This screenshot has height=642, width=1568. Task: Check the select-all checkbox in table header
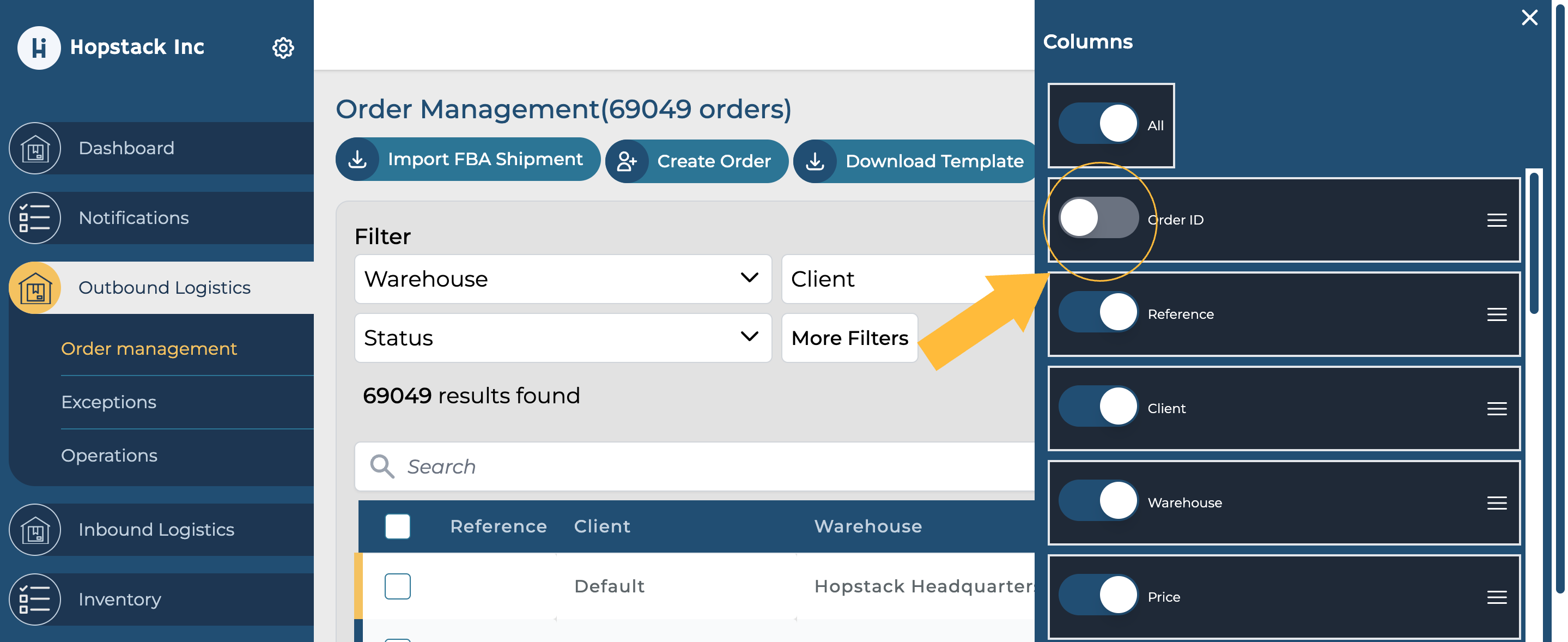[398, 526]
